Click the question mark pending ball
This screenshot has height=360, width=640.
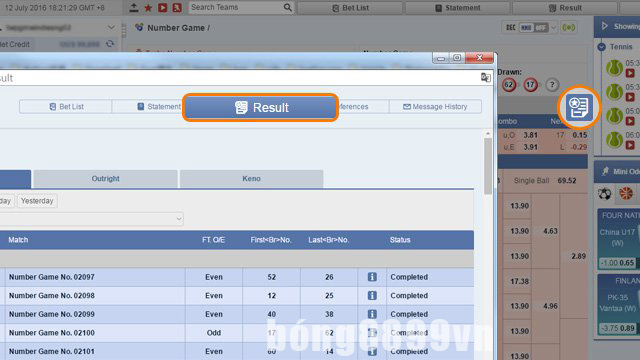(552, 85)
